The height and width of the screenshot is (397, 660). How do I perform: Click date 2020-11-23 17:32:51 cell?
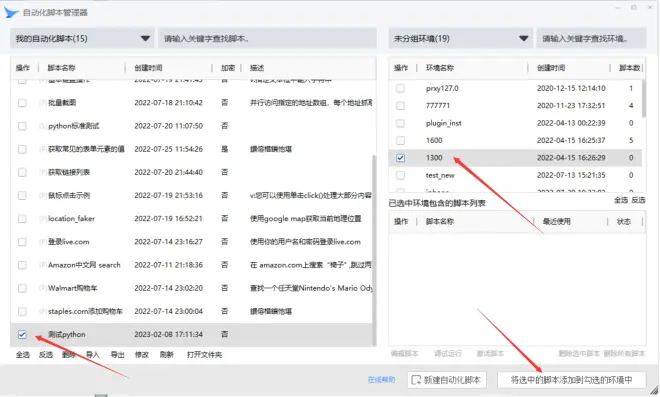coord(571,105)
